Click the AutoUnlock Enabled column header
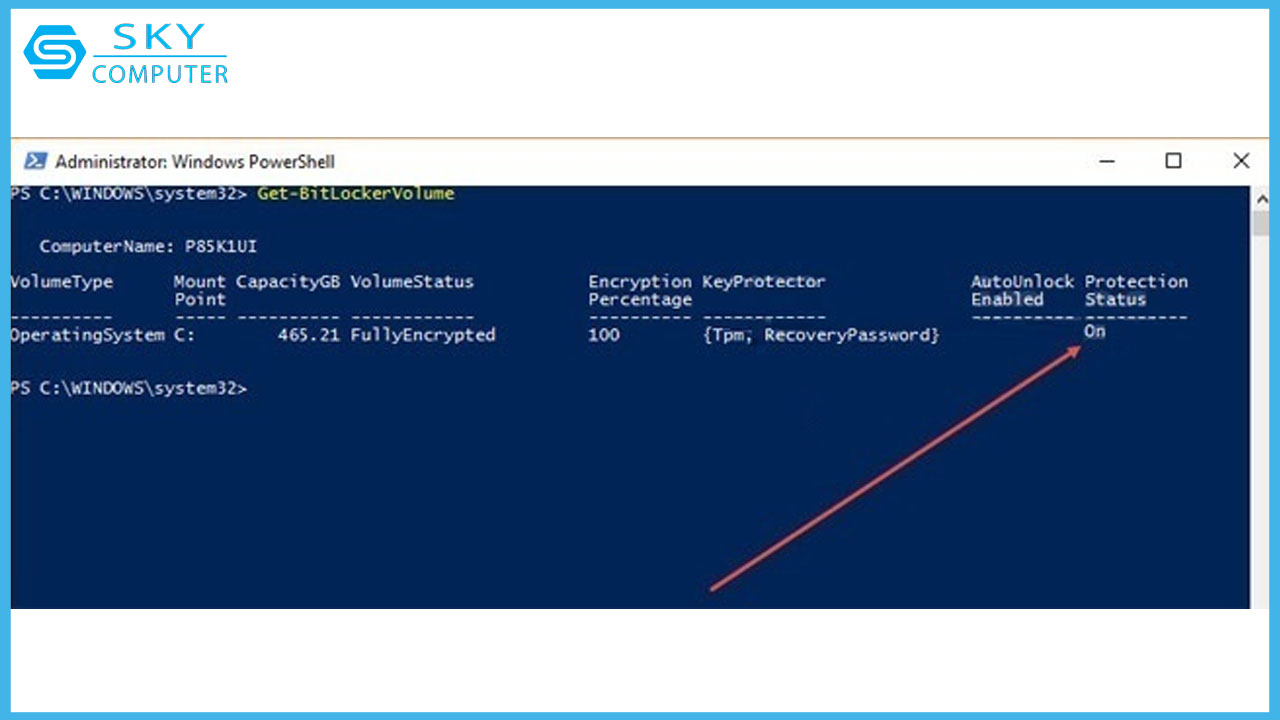Image resolution: width=1280 pixels, height=720 pixels. pos(1022,290)
